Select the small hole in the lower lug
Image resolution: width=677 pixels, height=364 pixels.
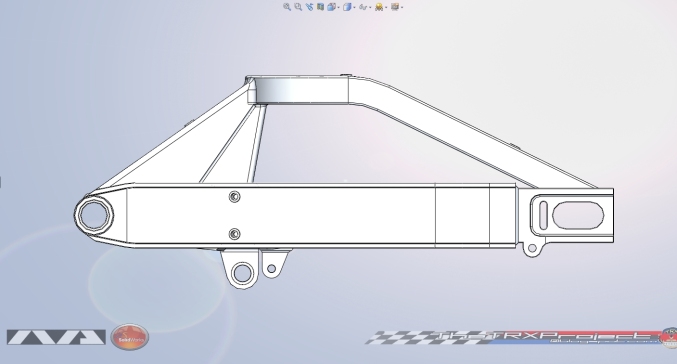[272, 269]
